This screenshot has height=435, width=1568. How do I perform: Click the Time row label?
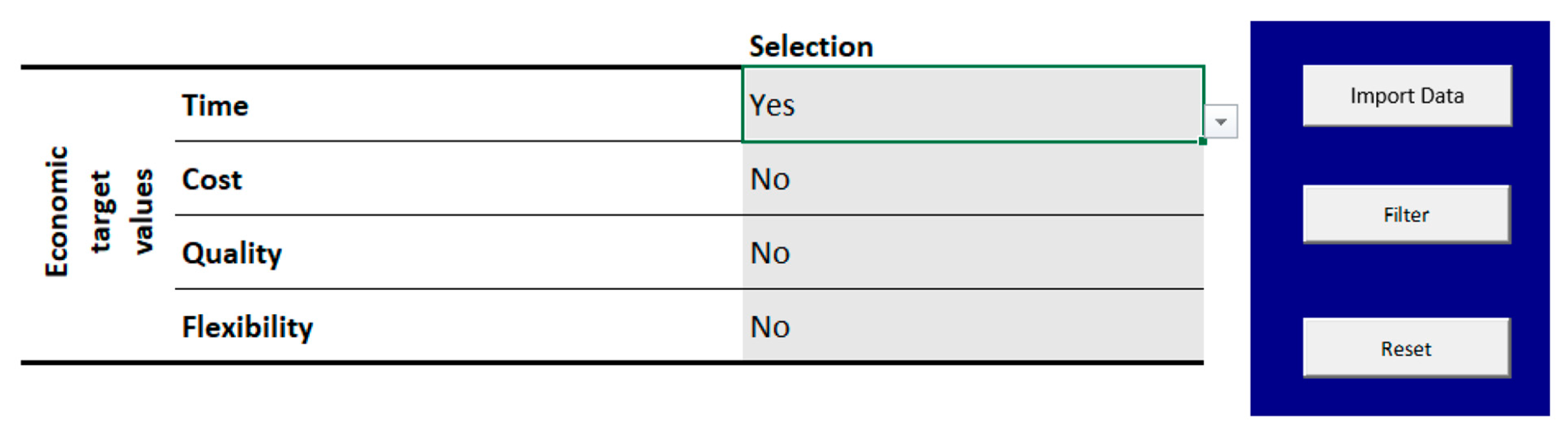pos(216,105)
